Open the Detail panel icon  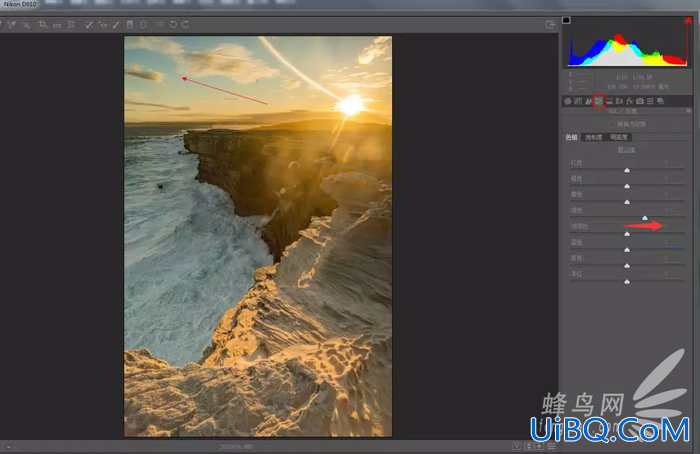588,101
